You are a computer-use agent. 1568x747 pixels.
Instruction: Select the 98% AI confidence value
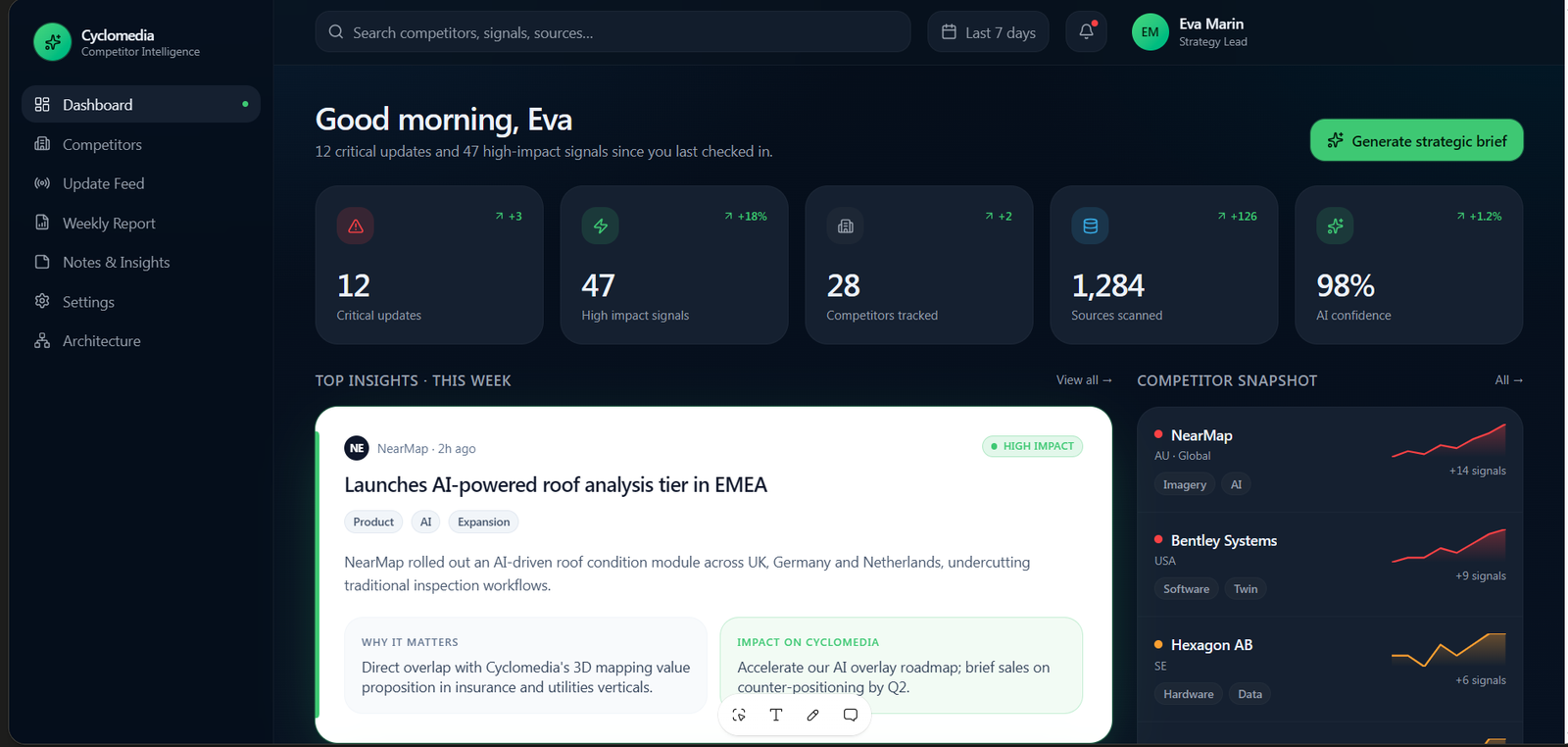point(1346,285)
